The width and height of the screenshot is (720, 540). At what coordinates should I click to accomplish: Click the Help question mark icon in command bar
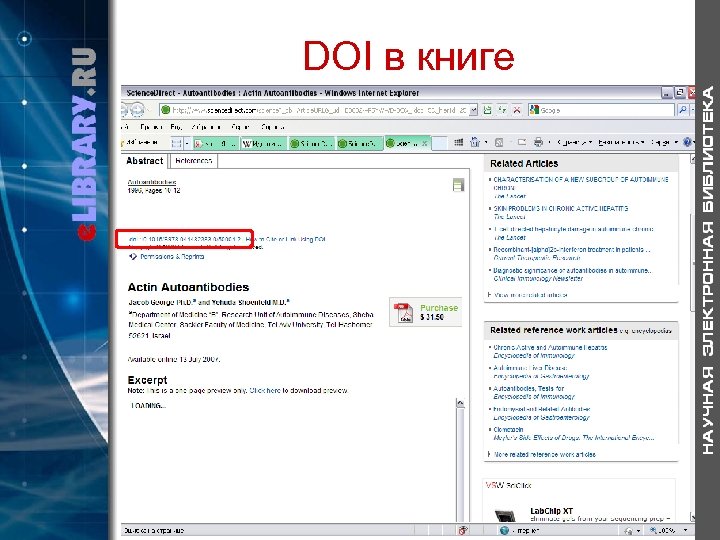[x=687, y=143]
